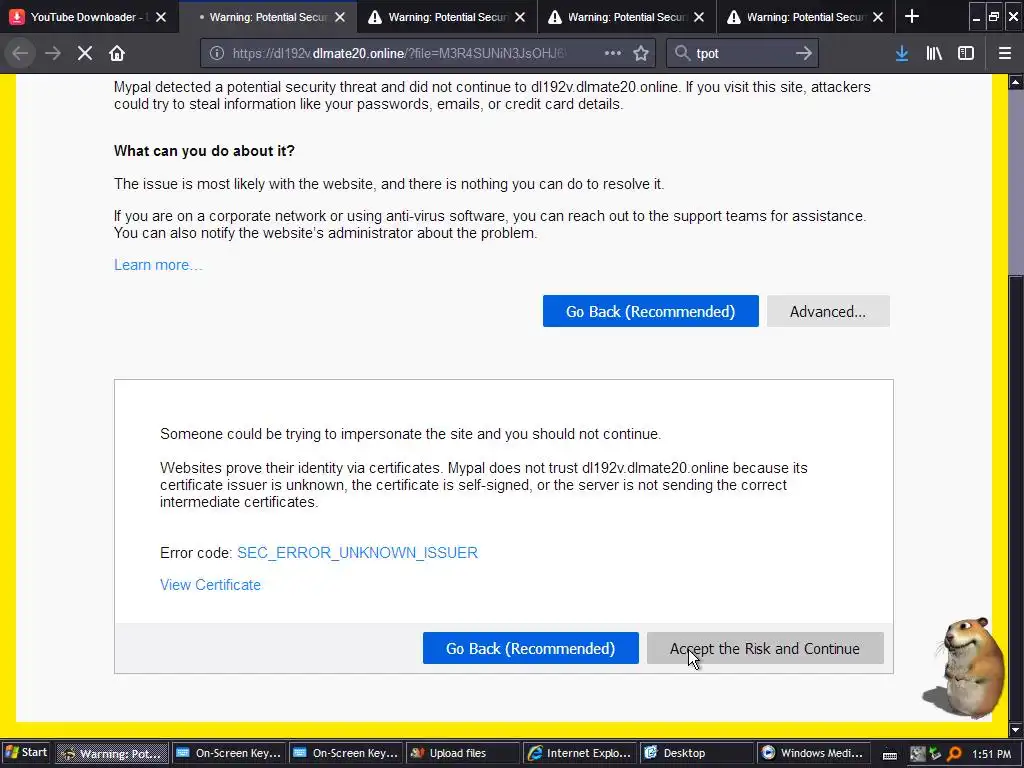Screen dimensions: 1024x768
Task: Click Accept the Risk and Continue
Action: [765, 648]
